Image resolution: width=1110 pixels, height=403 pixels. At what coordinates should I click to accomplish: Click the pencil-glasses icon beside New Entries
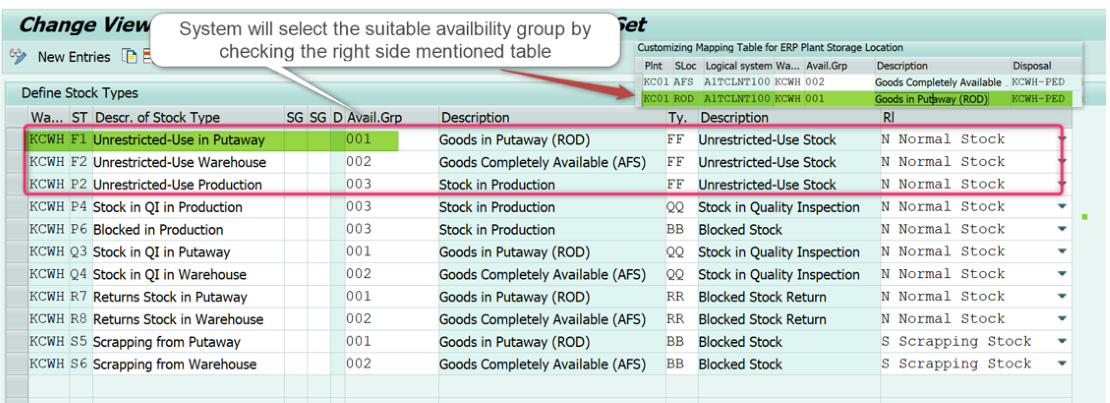(x=18, y=57)
